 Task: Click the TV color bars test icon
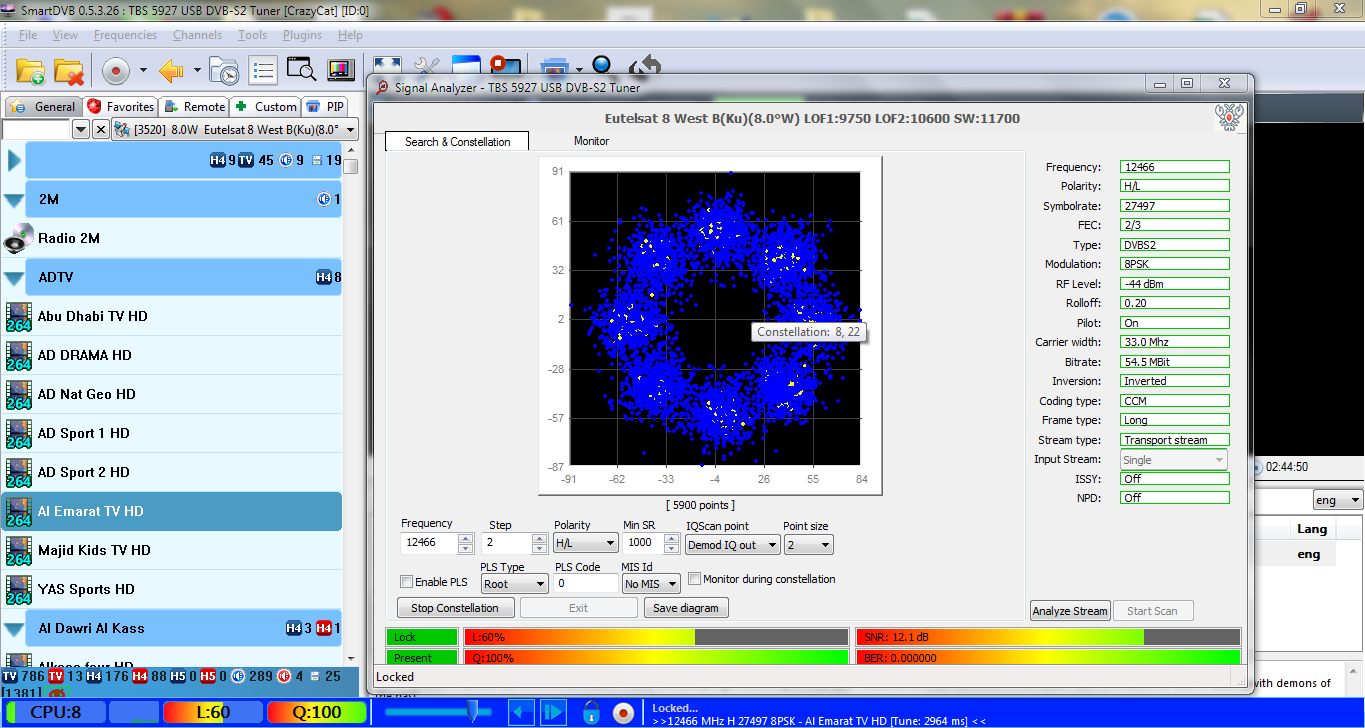point(340,71)
